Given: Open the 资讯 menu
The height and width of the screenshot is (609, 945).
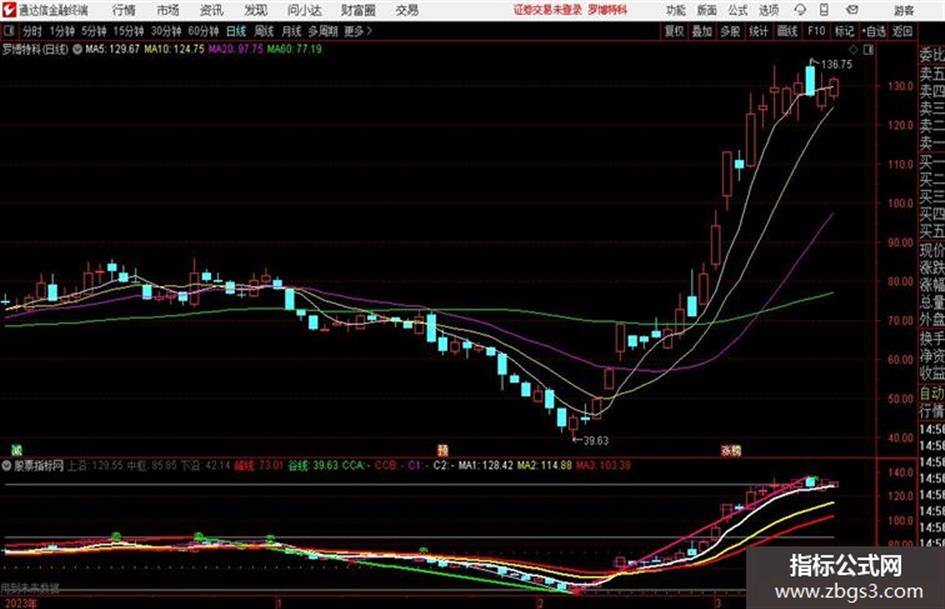Looking at the screenshot, I should click(212, 10).
